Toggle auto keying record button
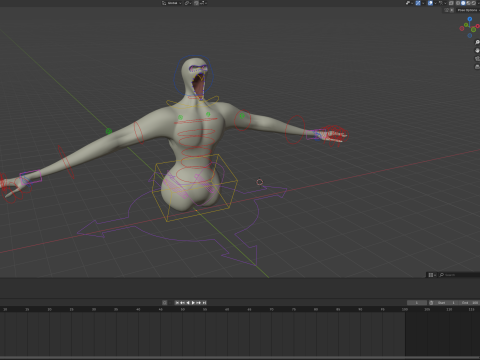This screenshot has height=360, width=480. coord(164,303)
